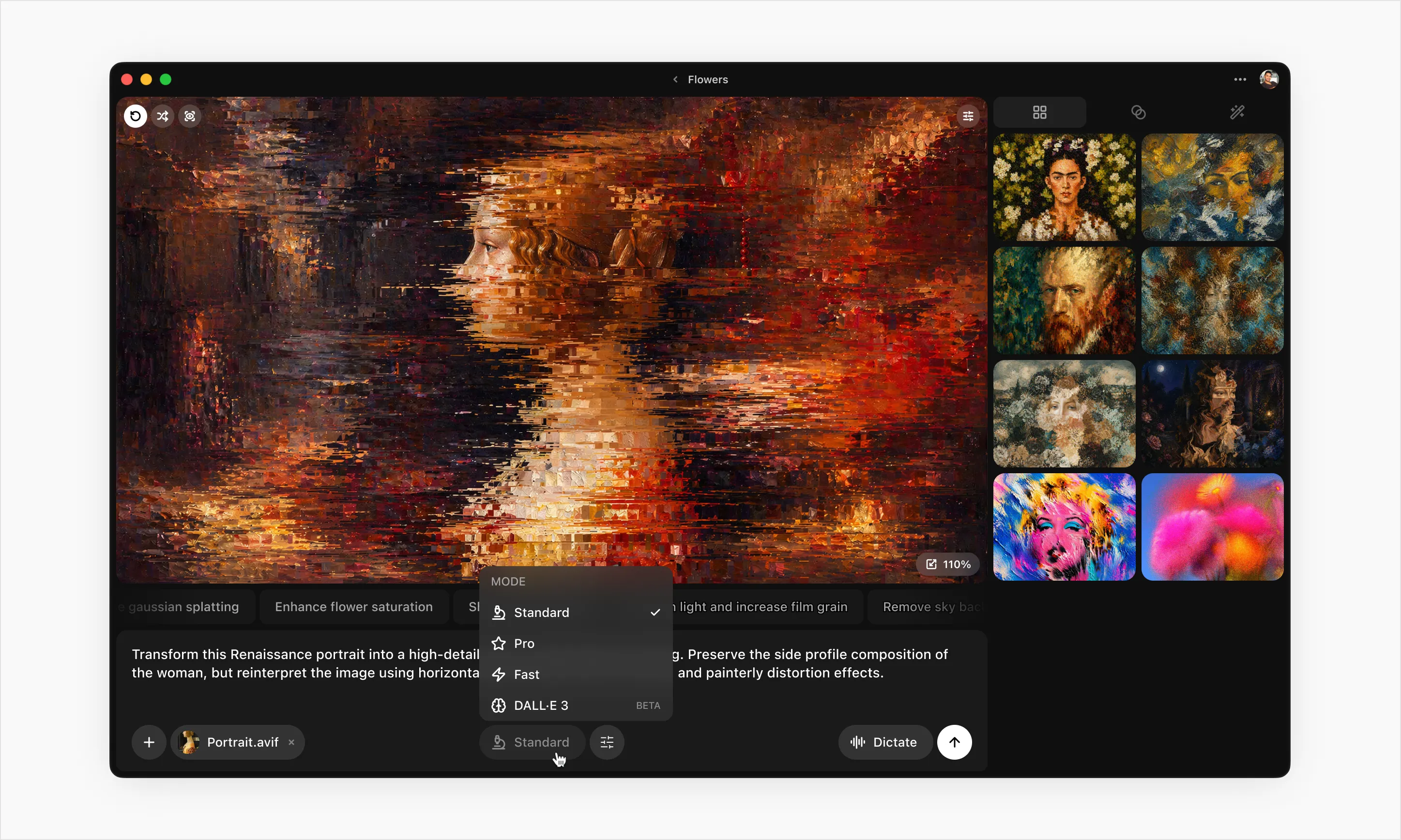Screen dimensions: 1401x840
Task: Click the Remove sky suggestion chip
Action: point(927,607)
